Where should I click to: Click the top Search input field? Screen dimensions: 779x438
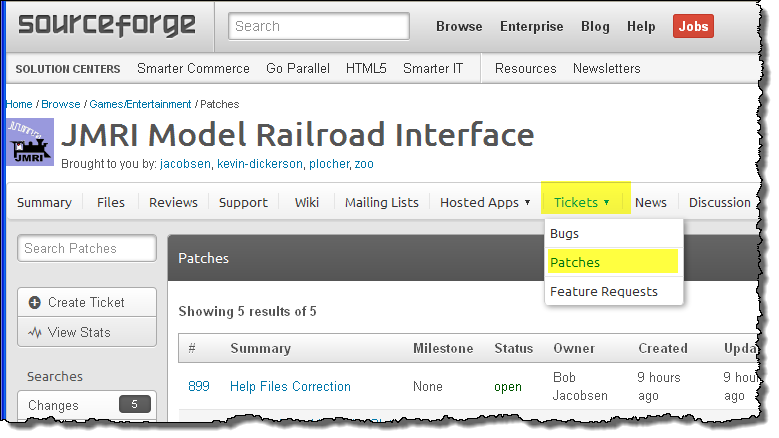tap(318, 26)
